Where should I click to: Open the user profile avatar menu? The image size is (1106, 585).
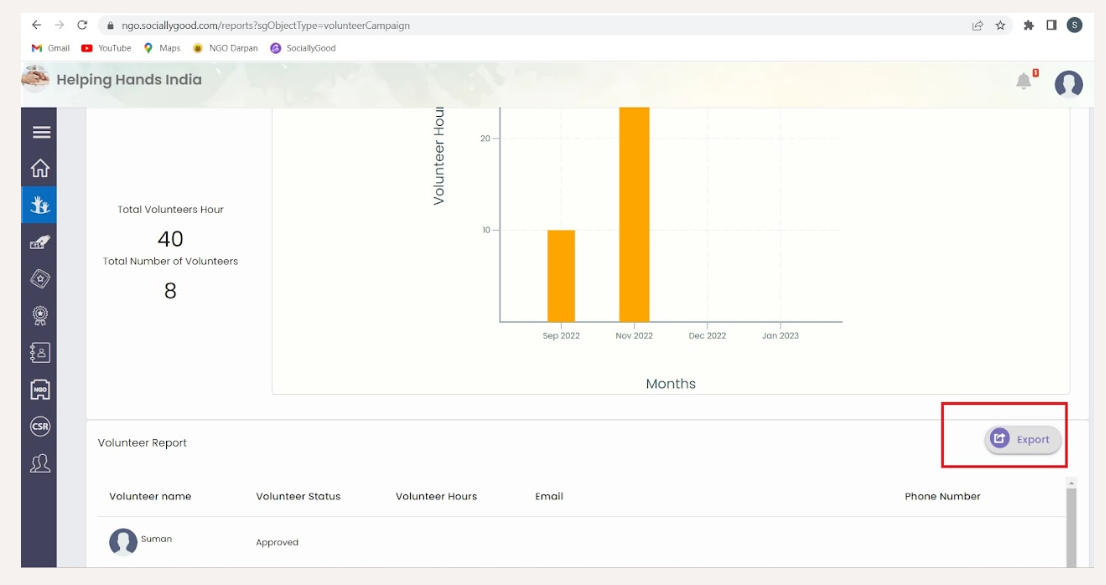click(1068, 84)
